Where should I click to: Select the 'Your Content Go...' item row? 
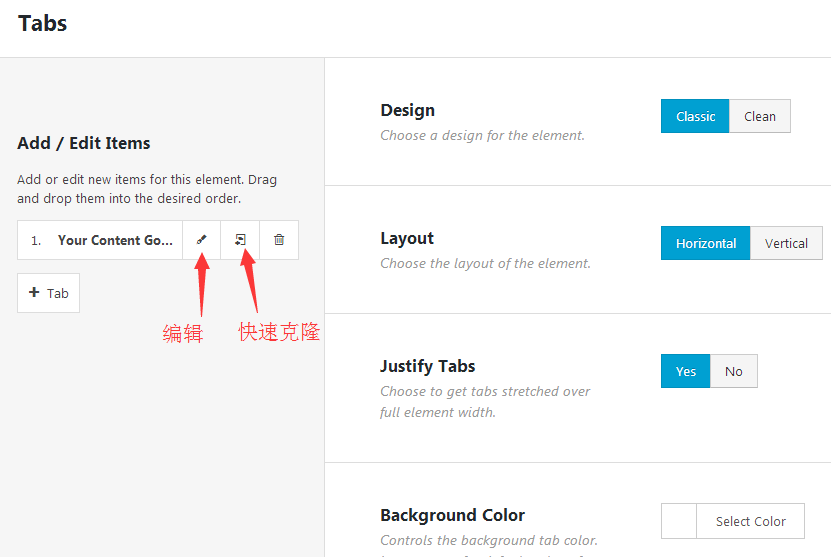point(100,240)
